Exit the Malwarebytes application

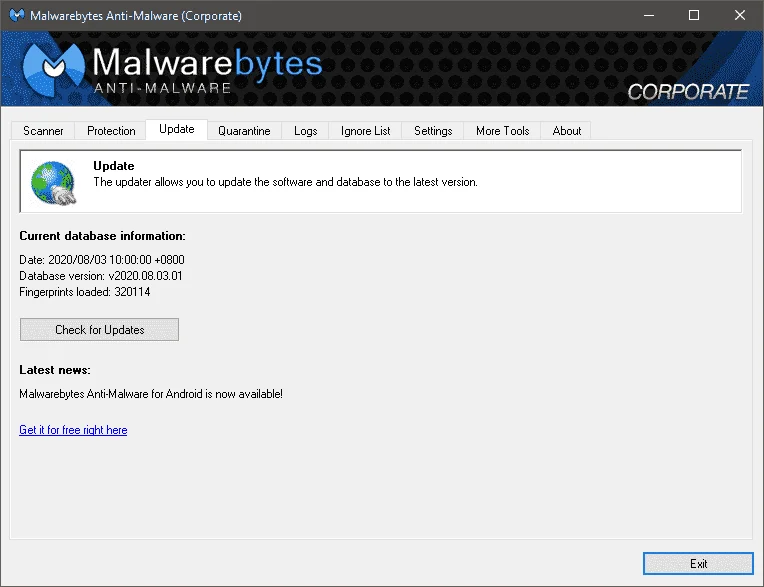click(698, 564)
